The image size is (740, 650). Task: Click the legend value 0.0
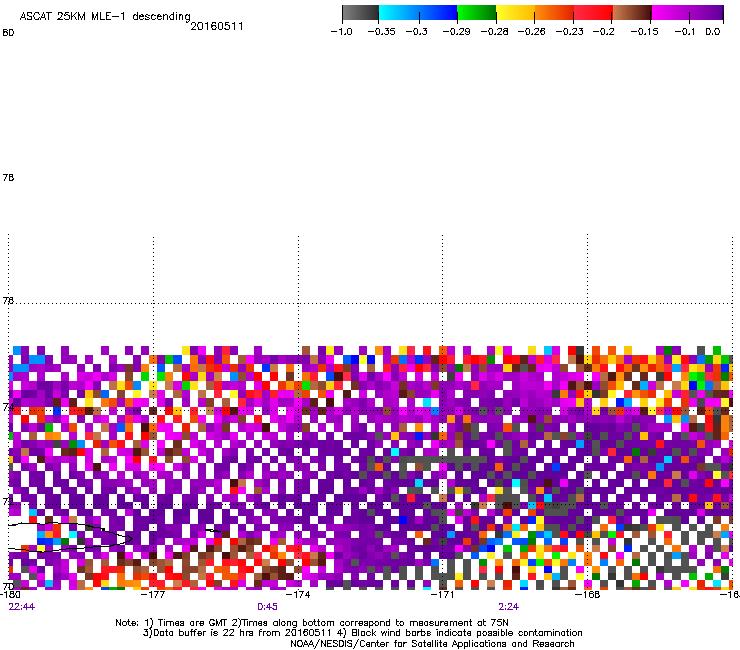pyautogui.click(x=713, y=32)
